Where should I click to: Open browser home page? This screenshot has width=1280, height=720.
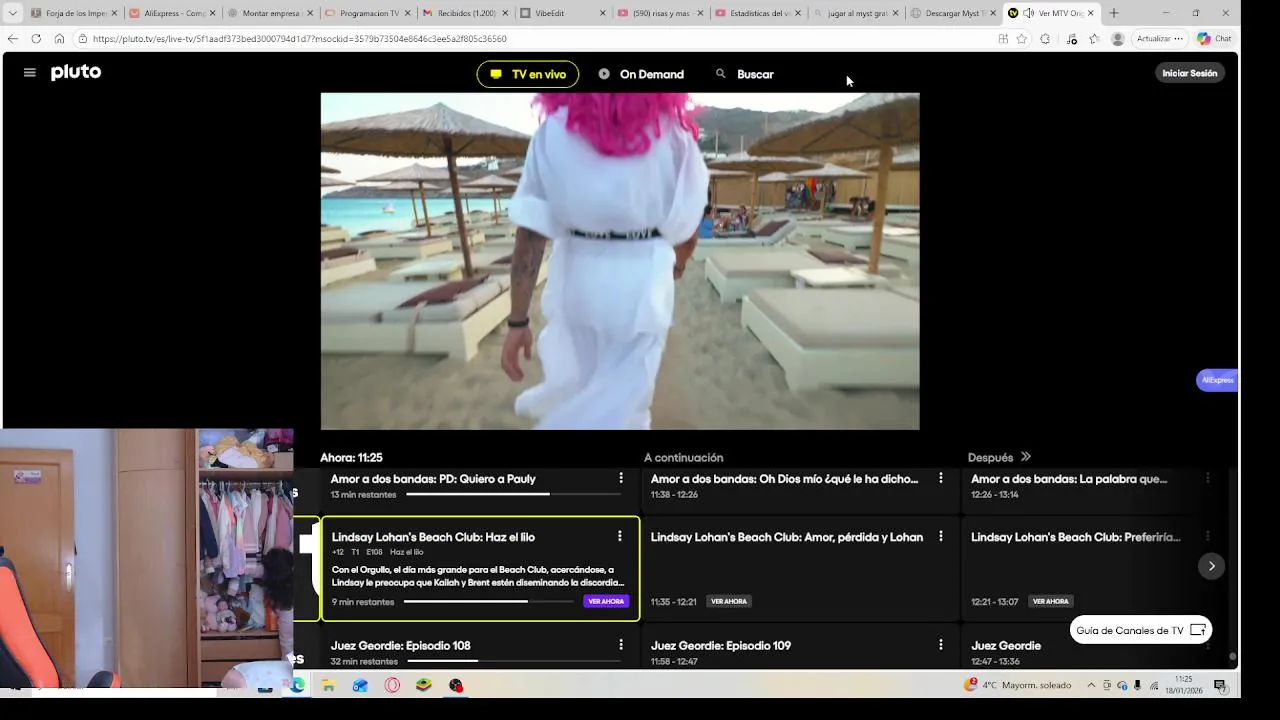tap(59, 38)
